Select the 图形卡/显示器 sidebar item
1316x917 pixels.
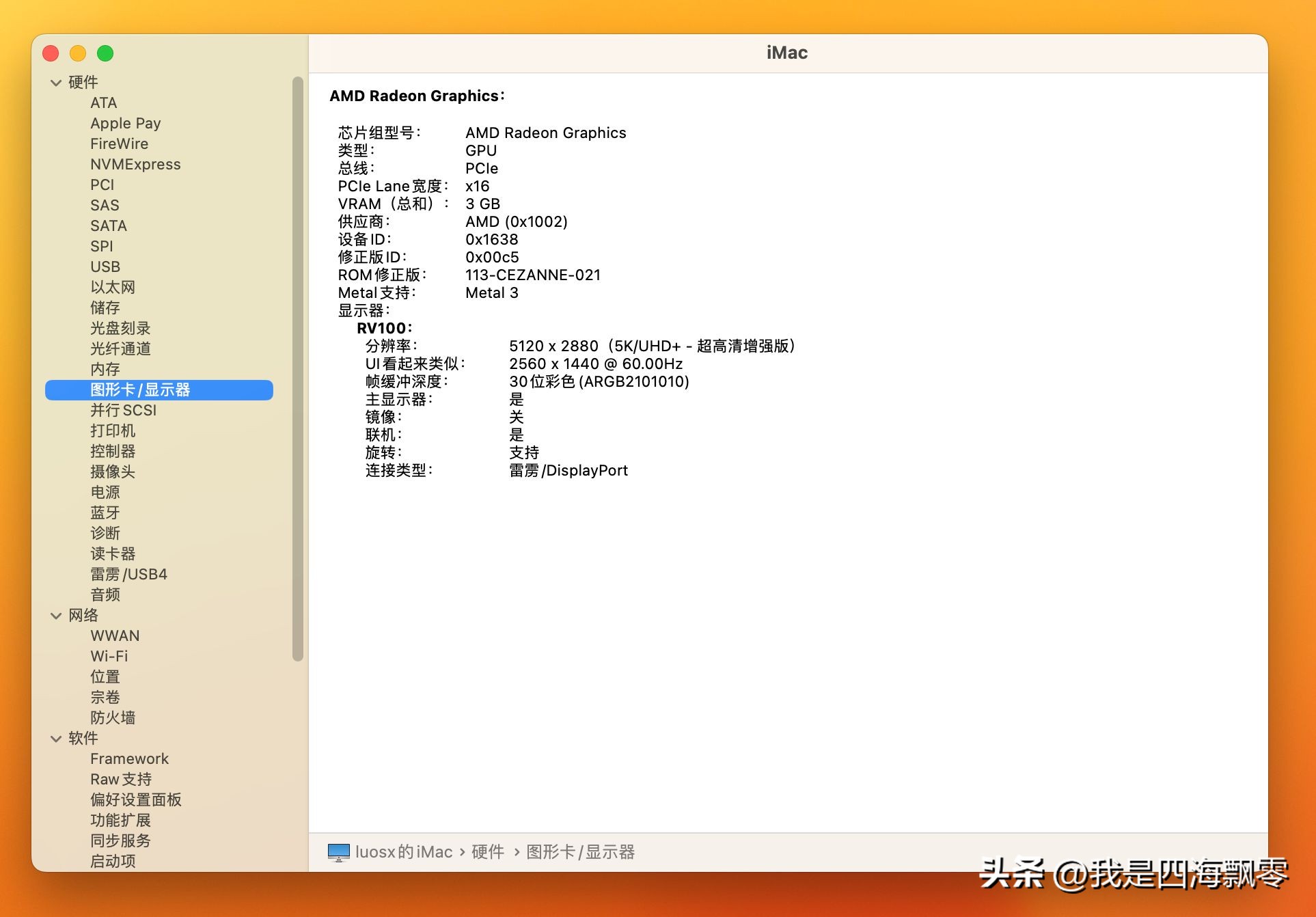pyautogui.click(x=140, y=390)
